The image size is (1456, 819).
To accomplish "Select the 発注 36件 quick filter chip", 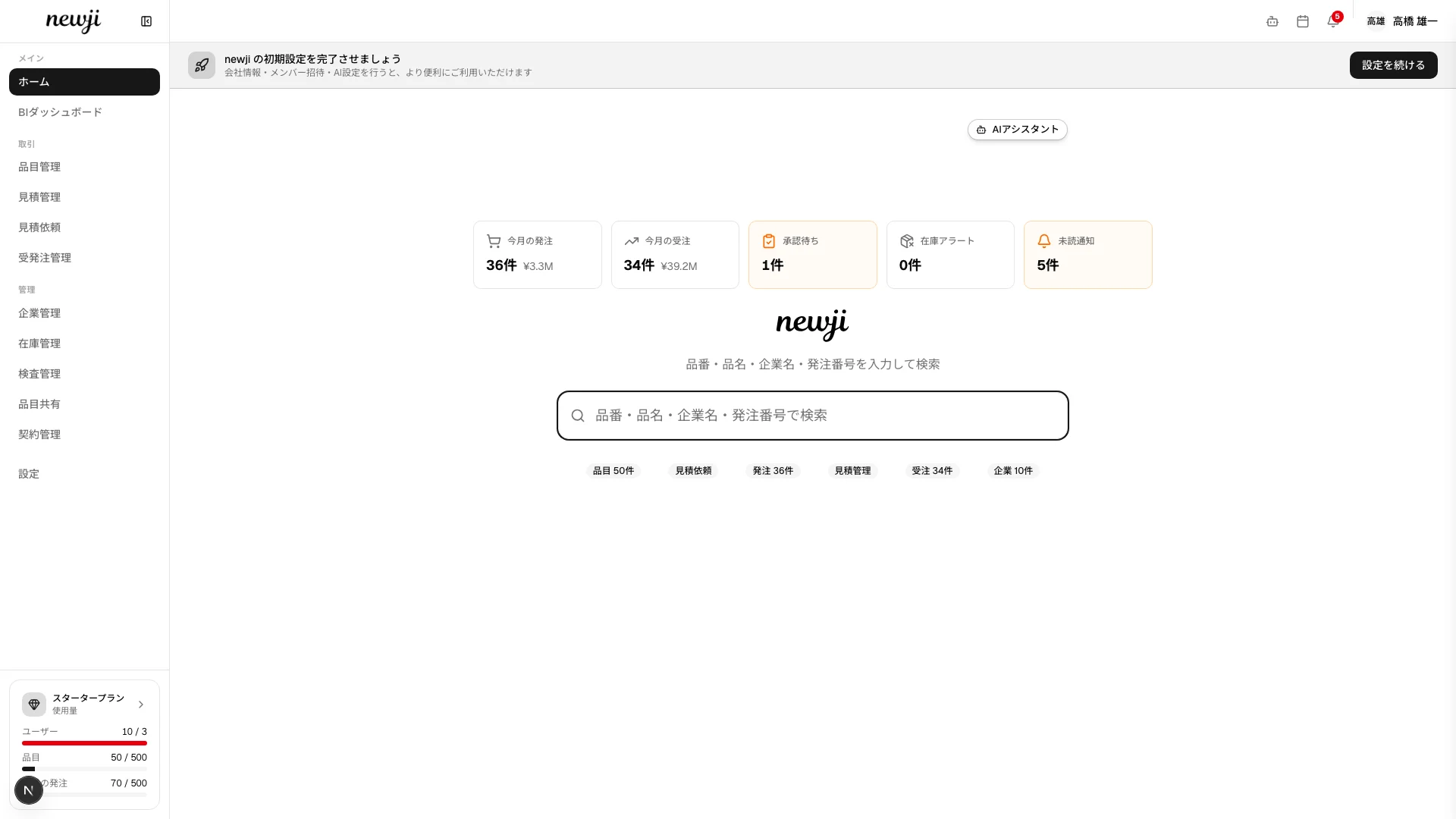I will pos(773,471).
